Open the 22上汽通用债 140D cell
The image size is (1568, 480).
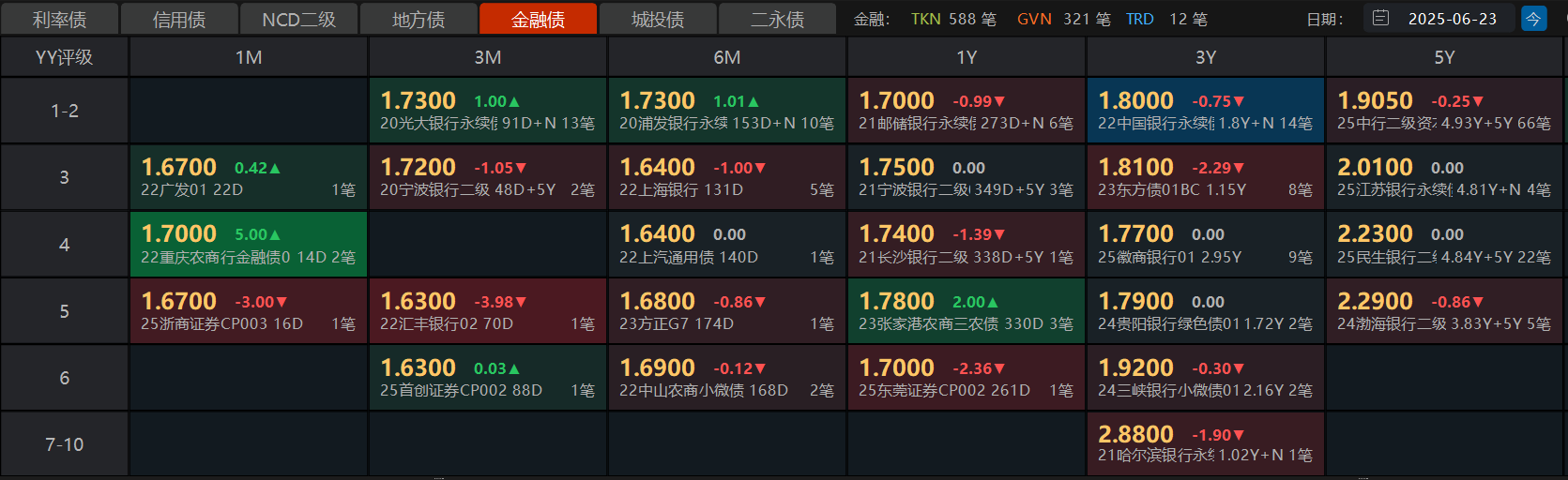(x=727, y=245)
